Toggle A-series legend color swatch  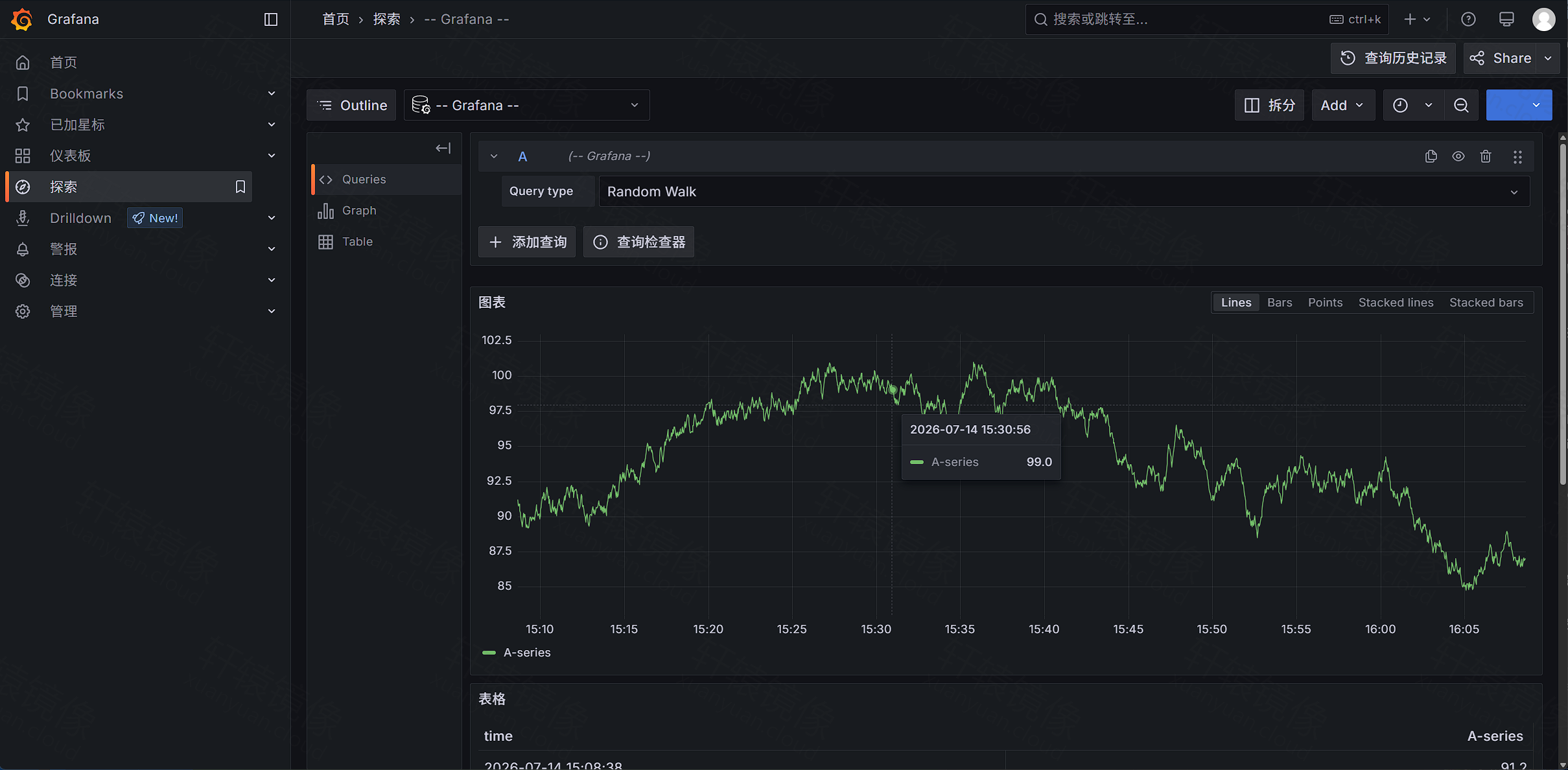tap(489, 653)
